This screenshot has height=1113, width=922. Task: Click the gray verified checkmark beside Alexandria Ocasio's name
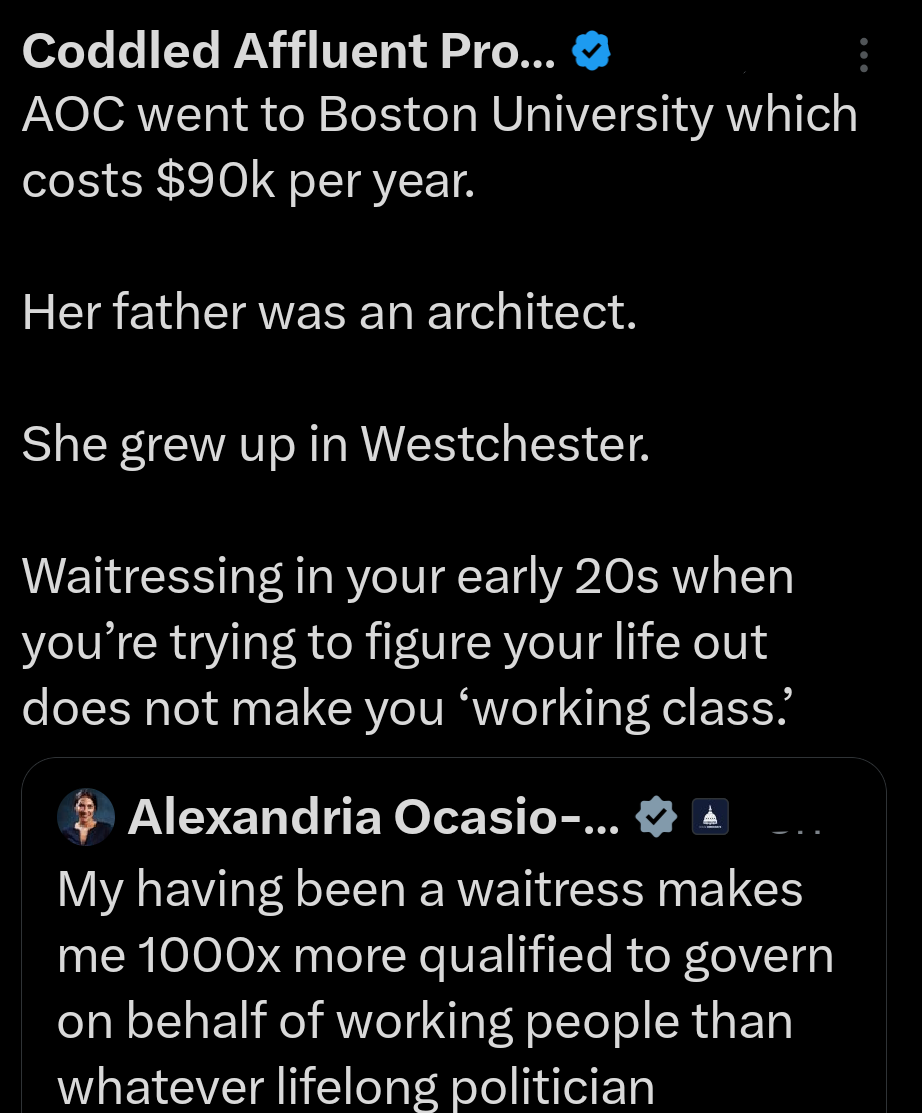[x=656, y=816]
